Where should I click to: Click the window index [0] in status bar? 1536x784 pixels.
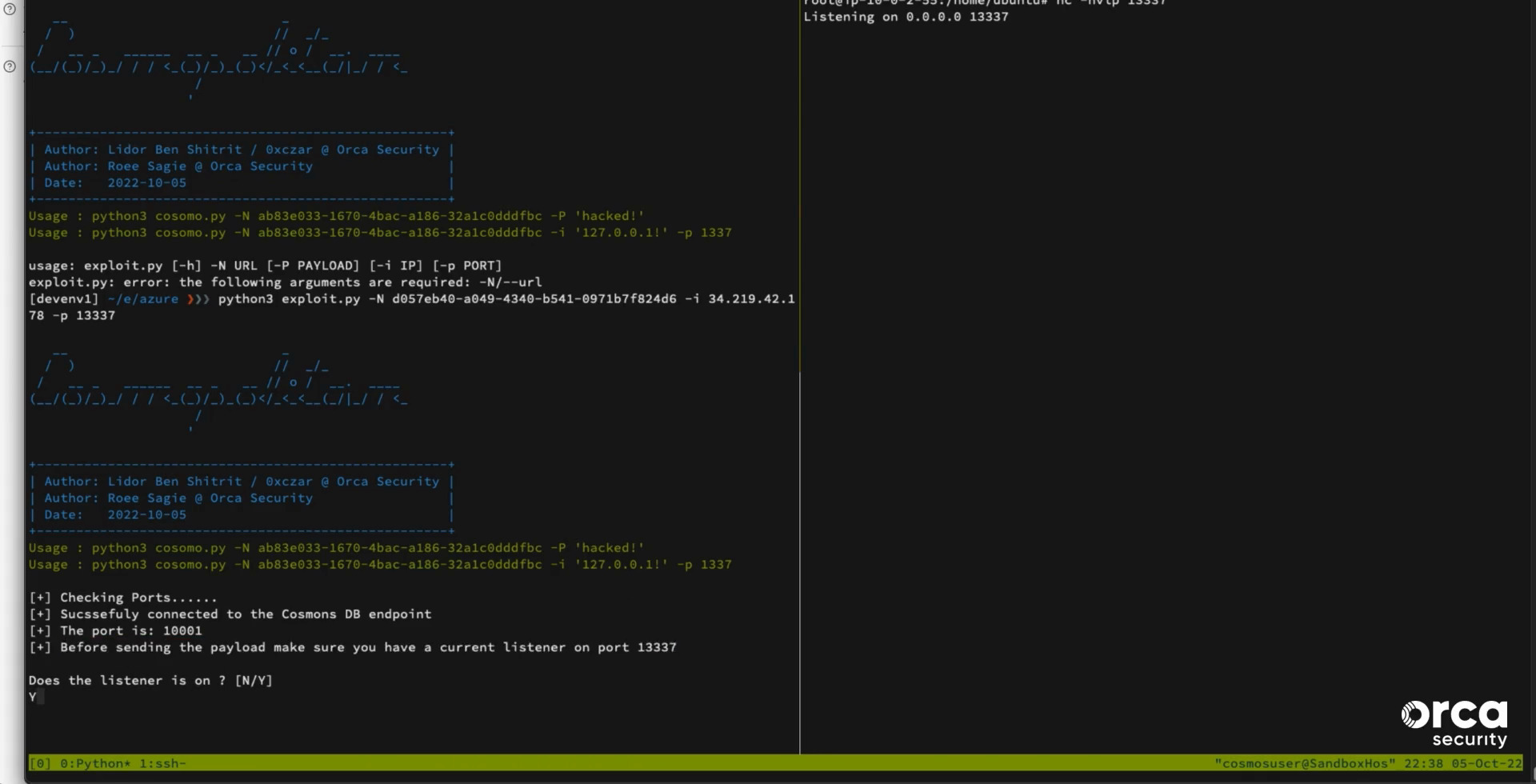tap(40, 763)
